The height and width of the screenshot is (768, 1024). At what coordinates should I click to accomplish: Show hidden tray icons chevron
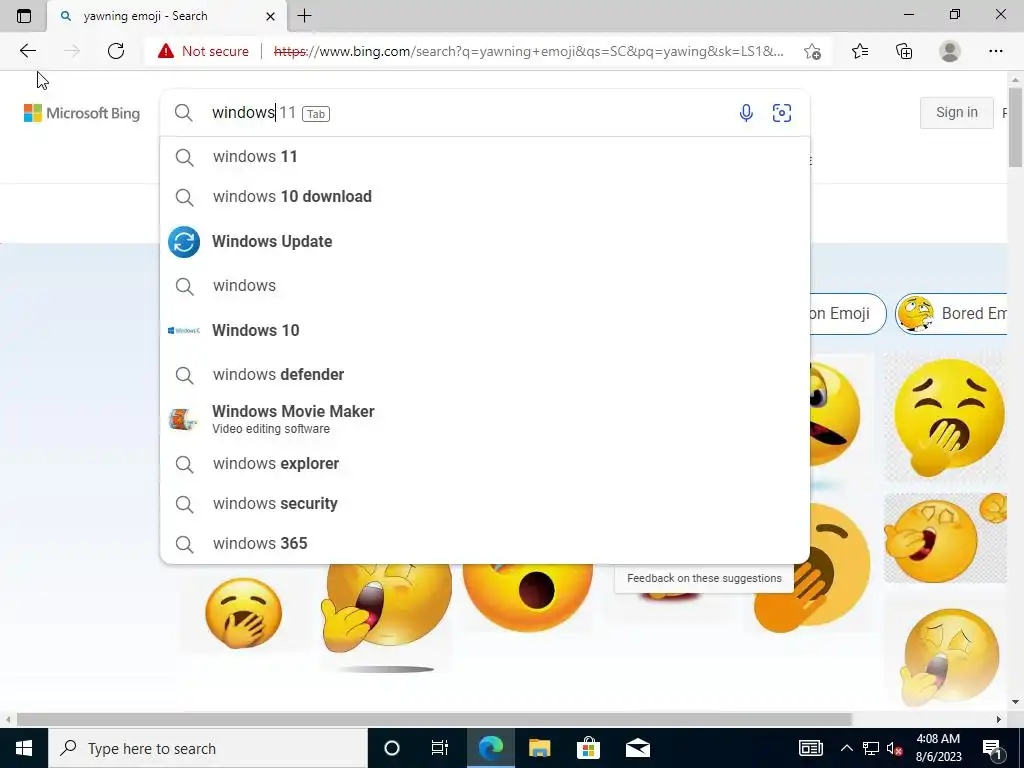(x=846, y=748)
